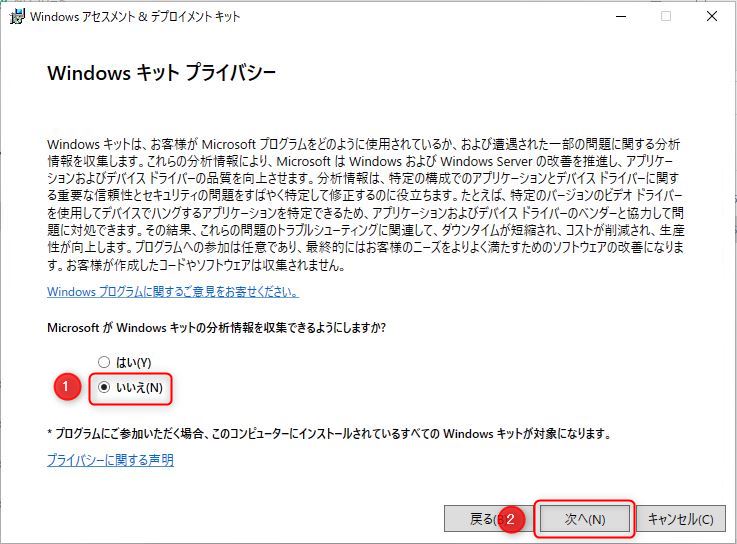Click the Windows キット プライバシー heading

tap(161, 73)
